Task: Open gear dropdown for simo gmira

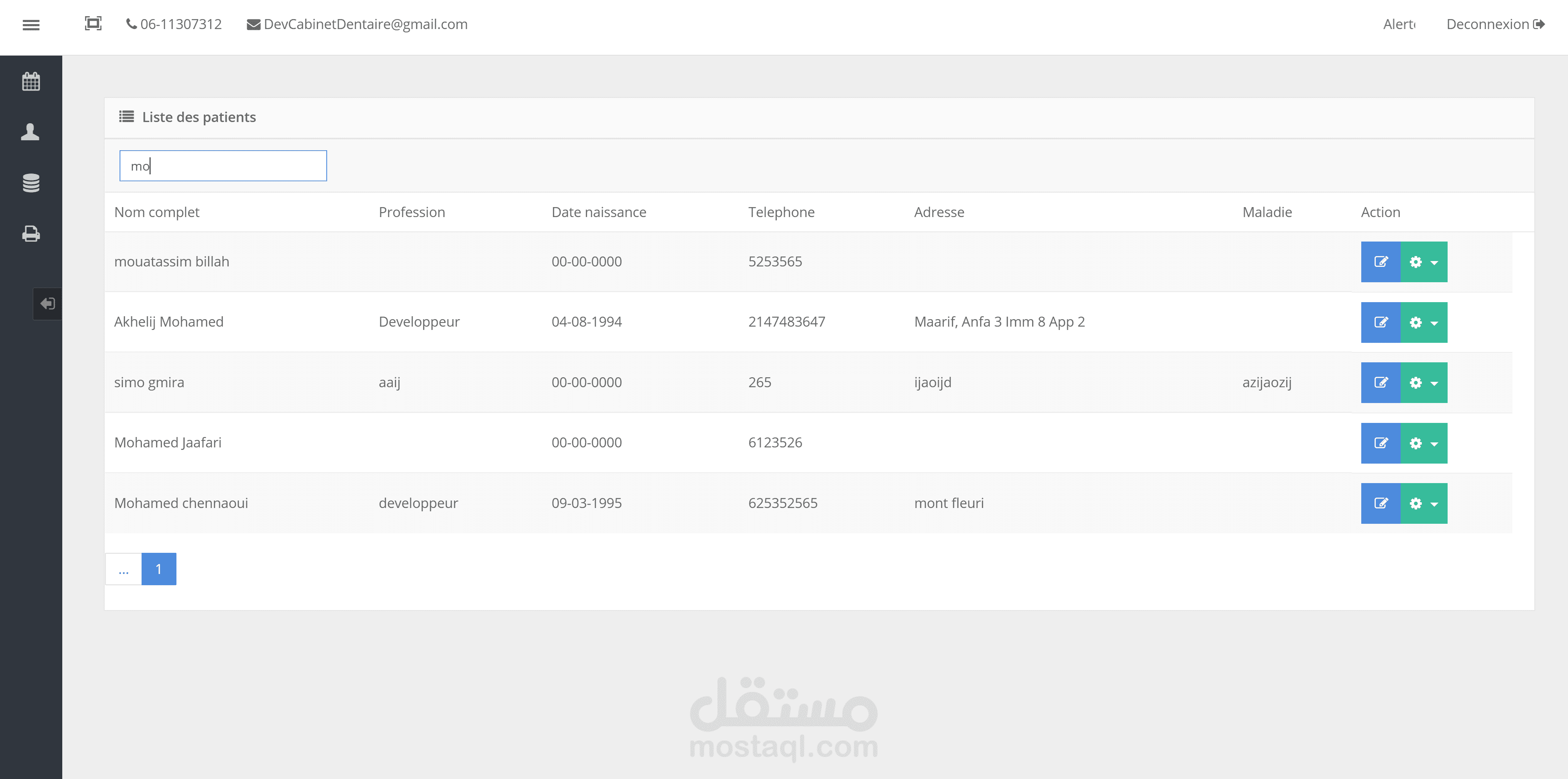Action: (1423, 383)
